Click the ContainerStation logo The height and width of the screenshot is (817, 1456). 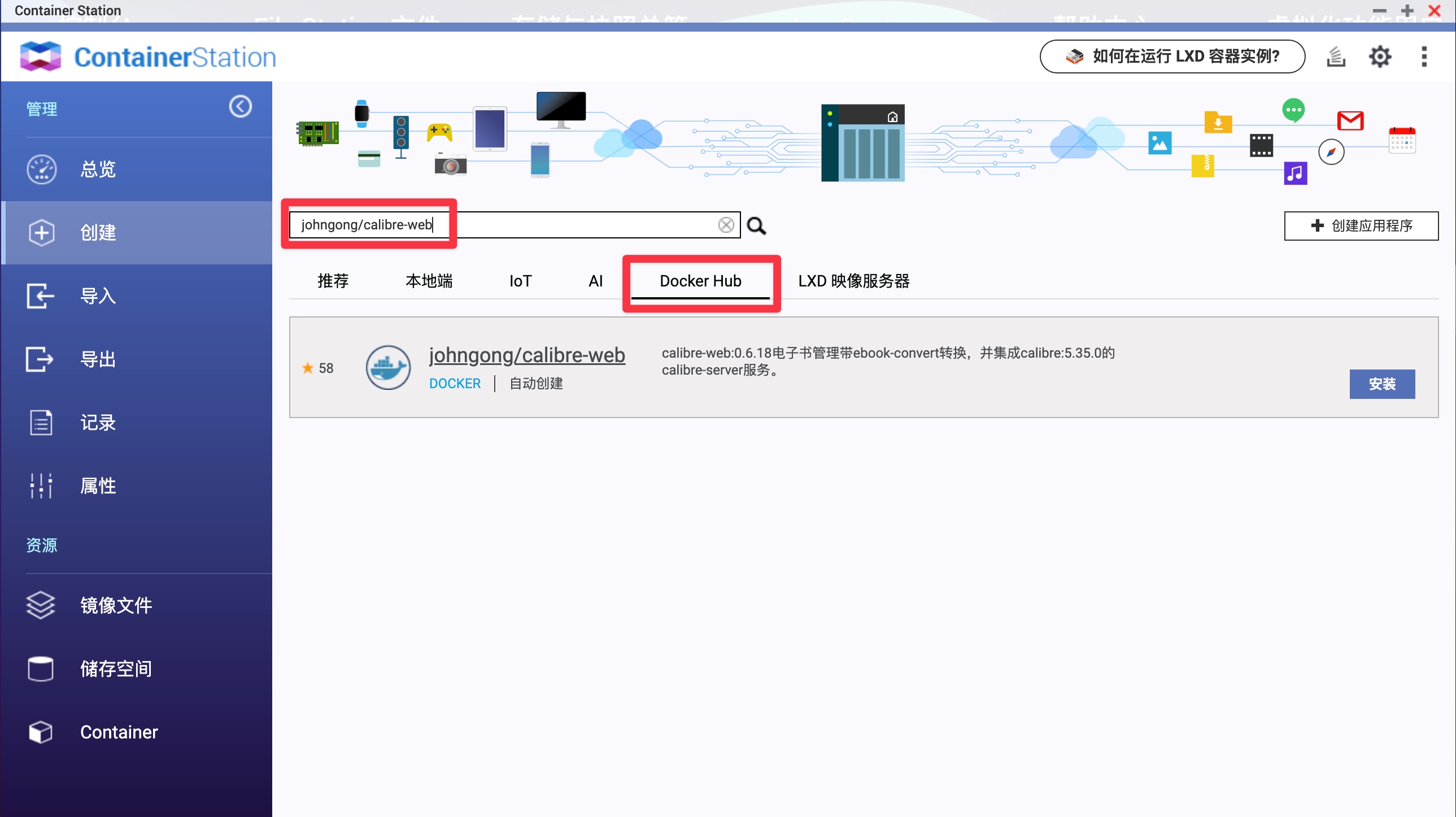(147, 57)
